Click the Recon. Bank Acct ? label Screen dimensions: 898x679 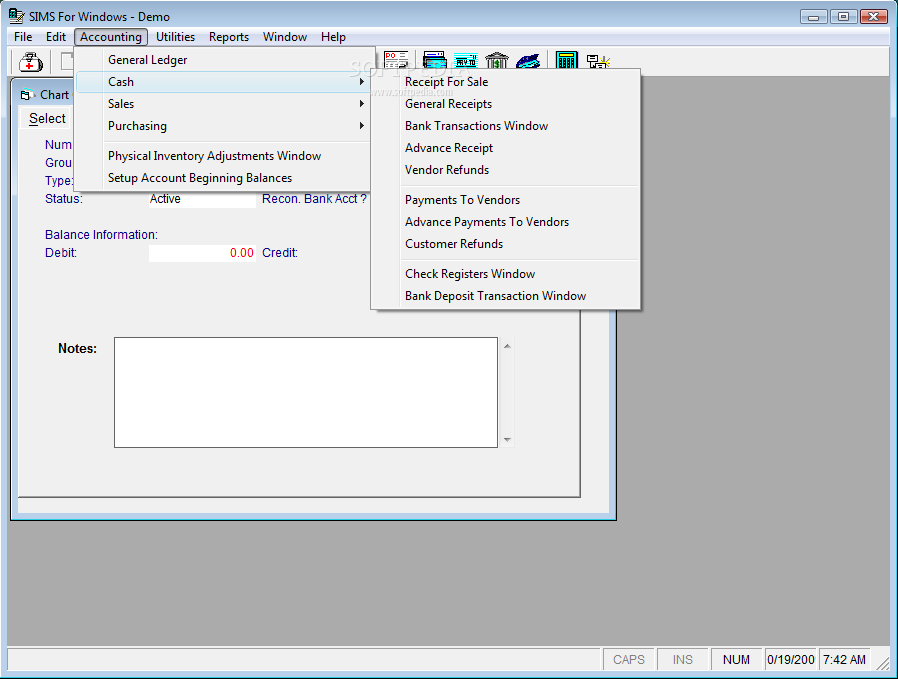point(314,199)
